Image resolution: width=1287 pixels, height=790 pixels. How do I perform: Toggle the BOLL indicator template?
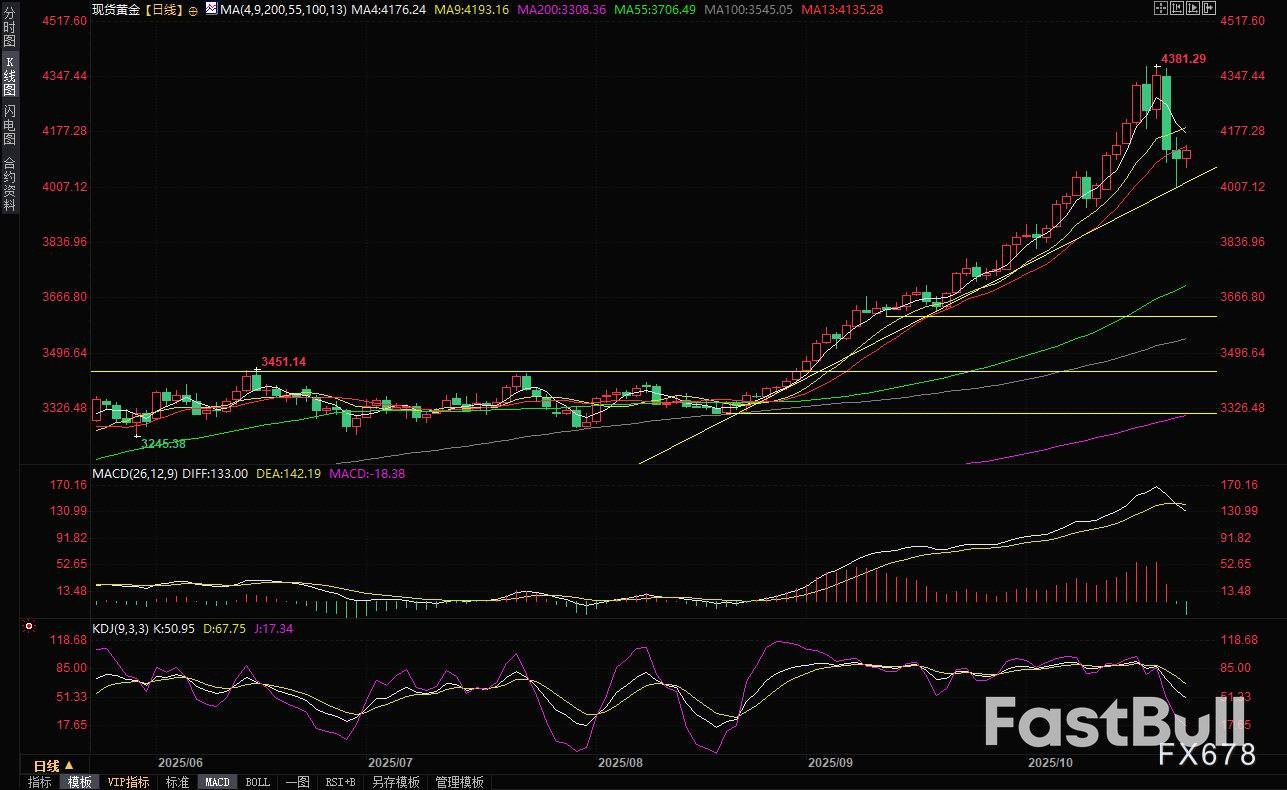(x=257, y=782)
